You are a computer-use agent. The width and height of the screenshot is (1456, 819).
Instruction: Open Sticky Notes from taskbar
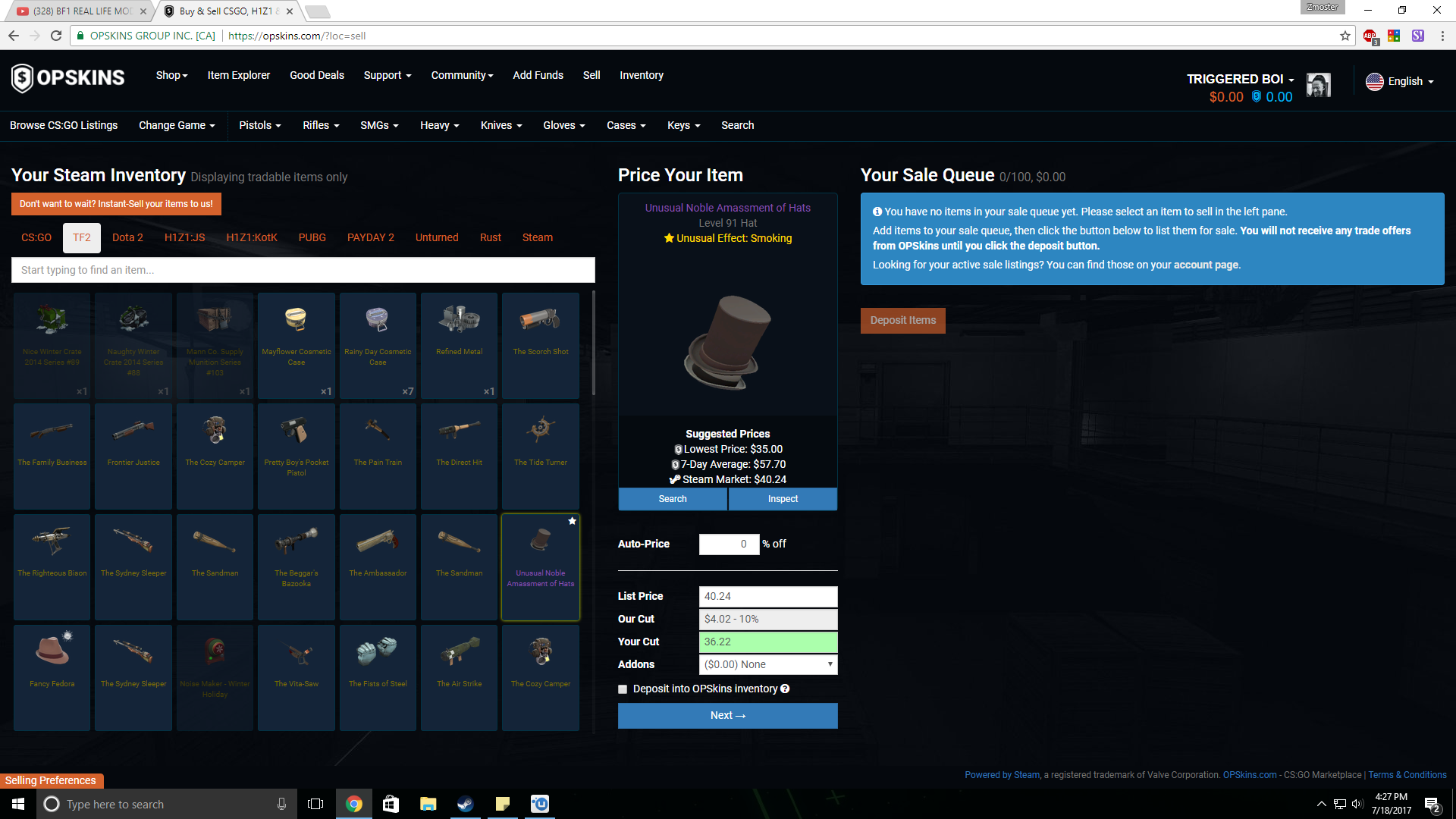point(503,804)
